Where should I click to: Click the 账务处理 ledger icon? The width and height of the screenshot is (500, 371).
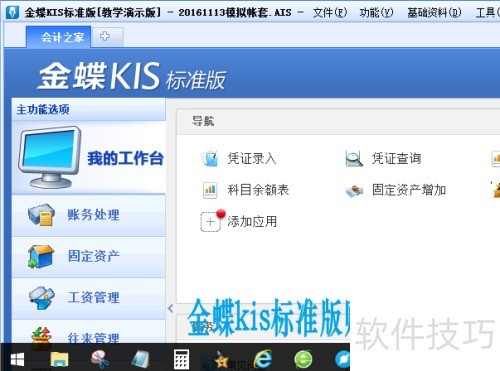(41, 215)
